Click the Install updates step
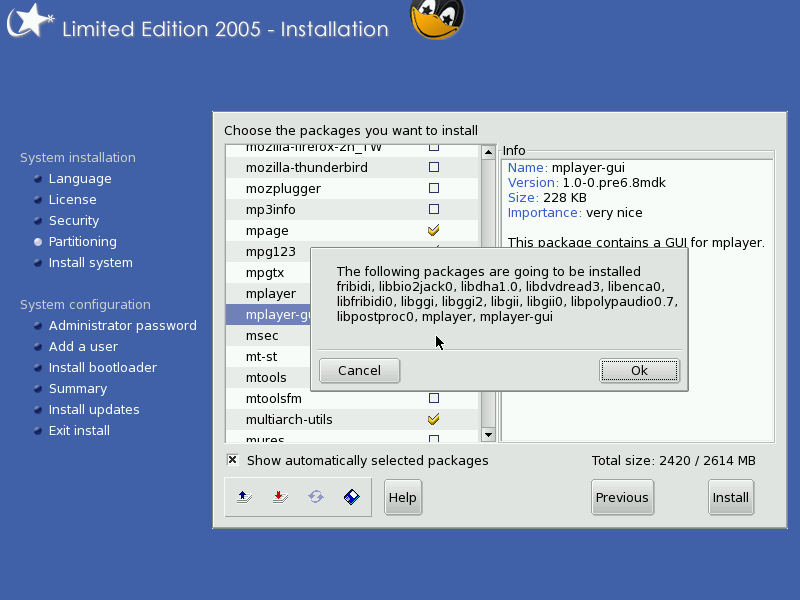The height and width of the screenshot is (600, 800). click(94, 409)
